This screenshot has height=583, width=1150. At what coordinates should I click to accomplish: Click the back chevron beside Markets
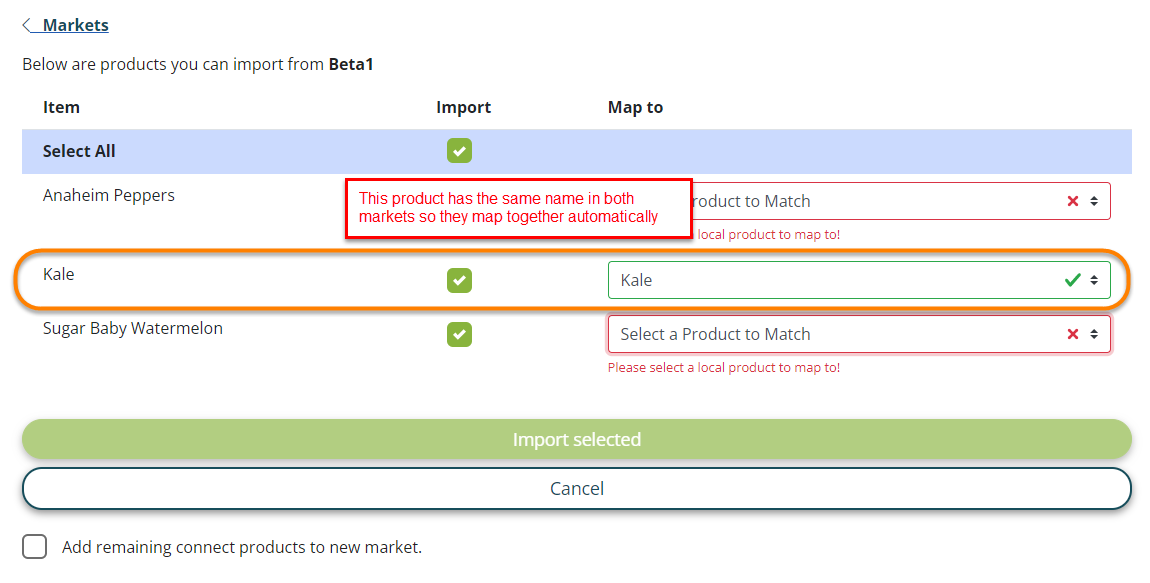tap(27, 25)
